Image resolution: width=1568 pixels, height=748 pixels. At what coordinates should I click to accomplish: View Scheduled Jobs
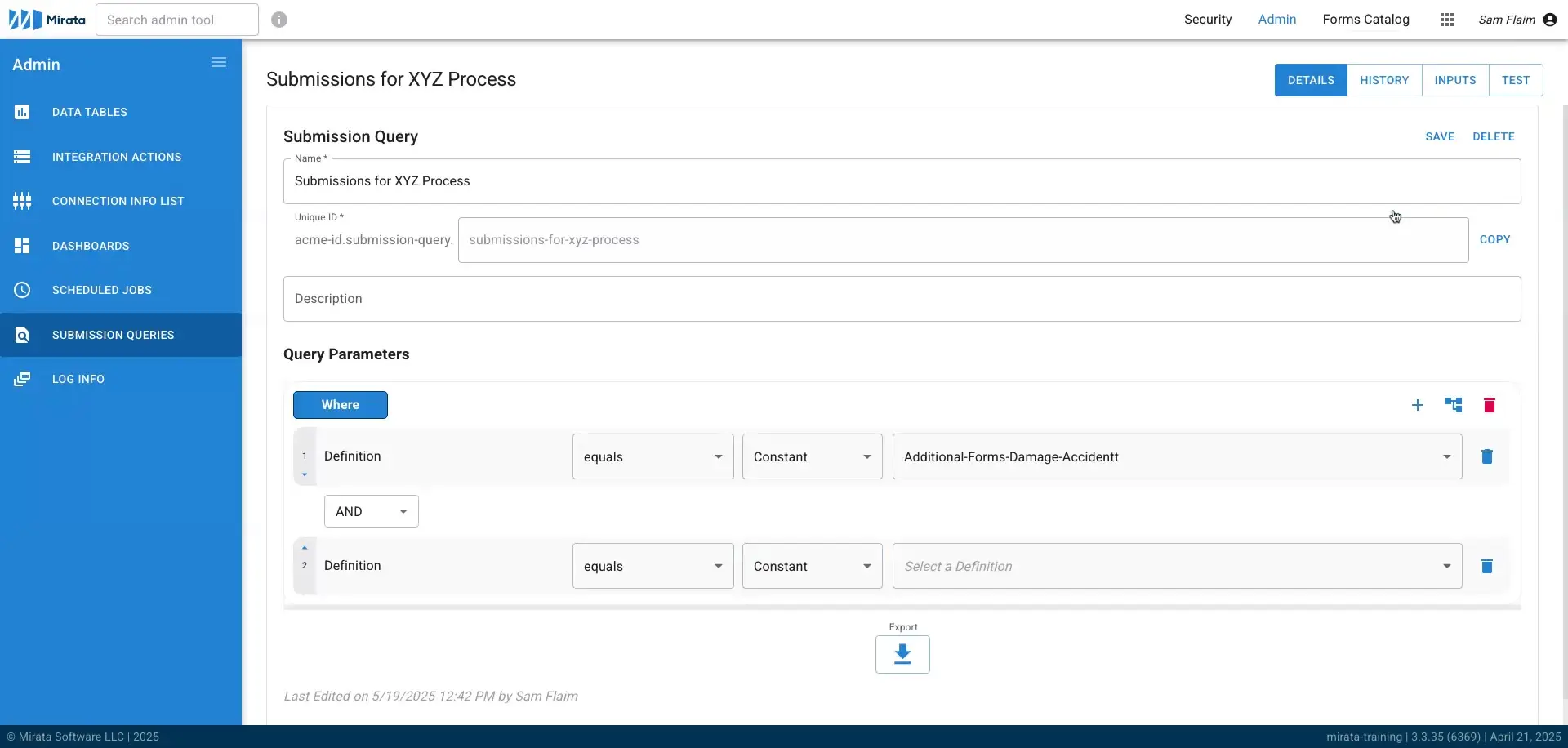click(102, 289)
